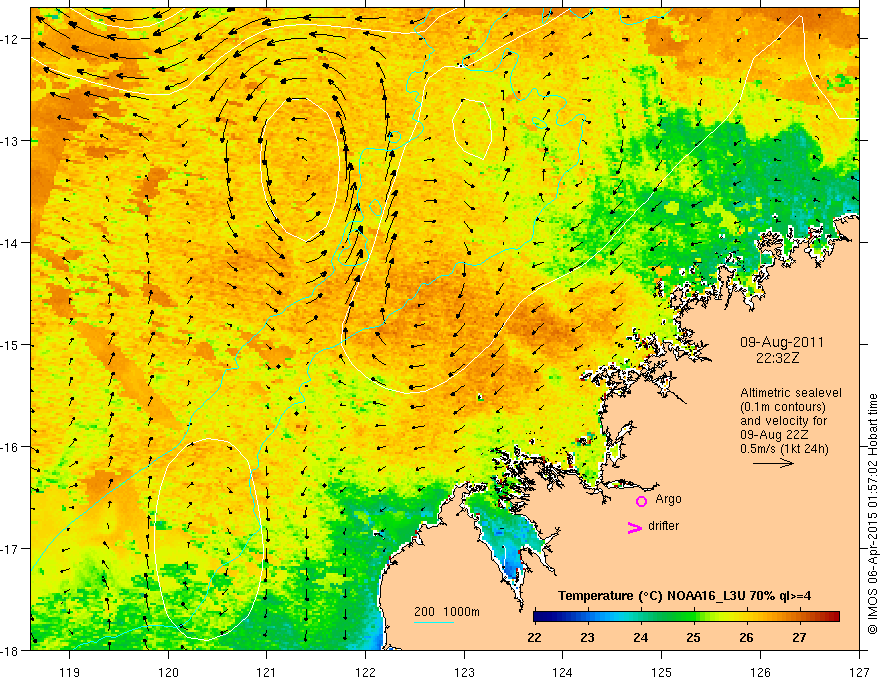Screen dimensions: 880x680
Task: Click the longitude axis label "123"
Action: tap(464, 672)
